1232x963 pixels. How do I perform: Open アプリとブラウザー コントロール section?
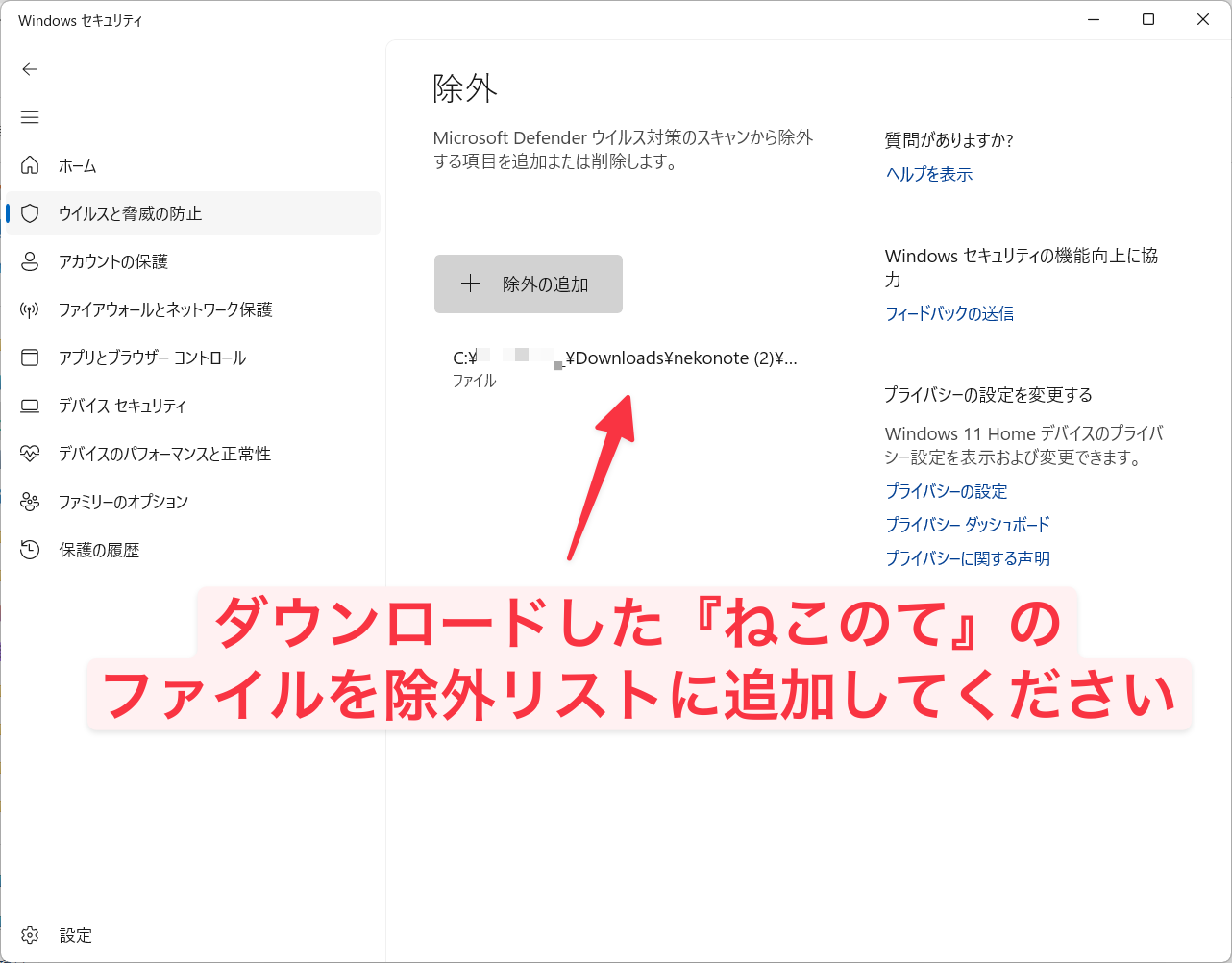[192, 358]
